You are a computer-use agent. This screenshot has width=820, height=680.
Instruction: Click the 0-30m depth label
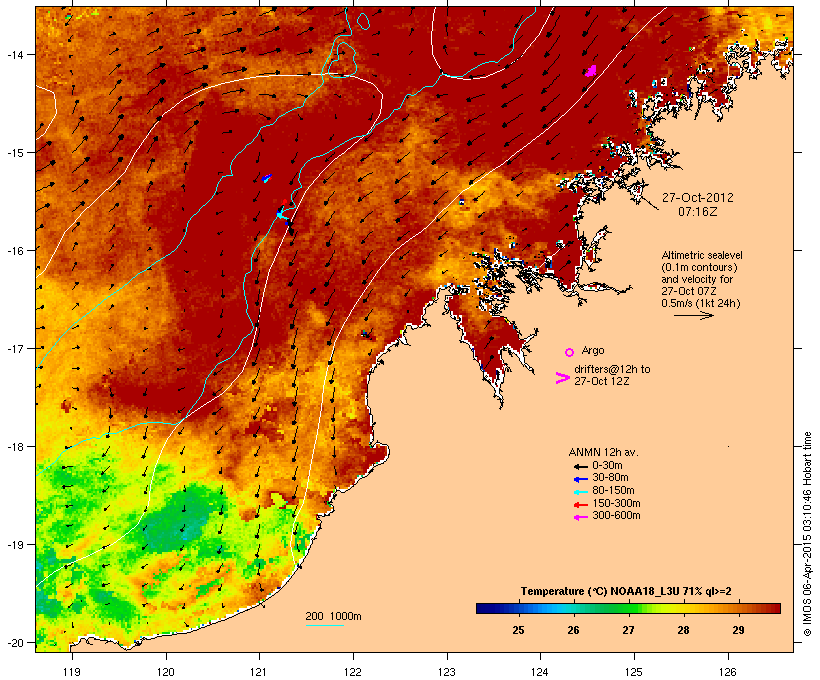607,466
